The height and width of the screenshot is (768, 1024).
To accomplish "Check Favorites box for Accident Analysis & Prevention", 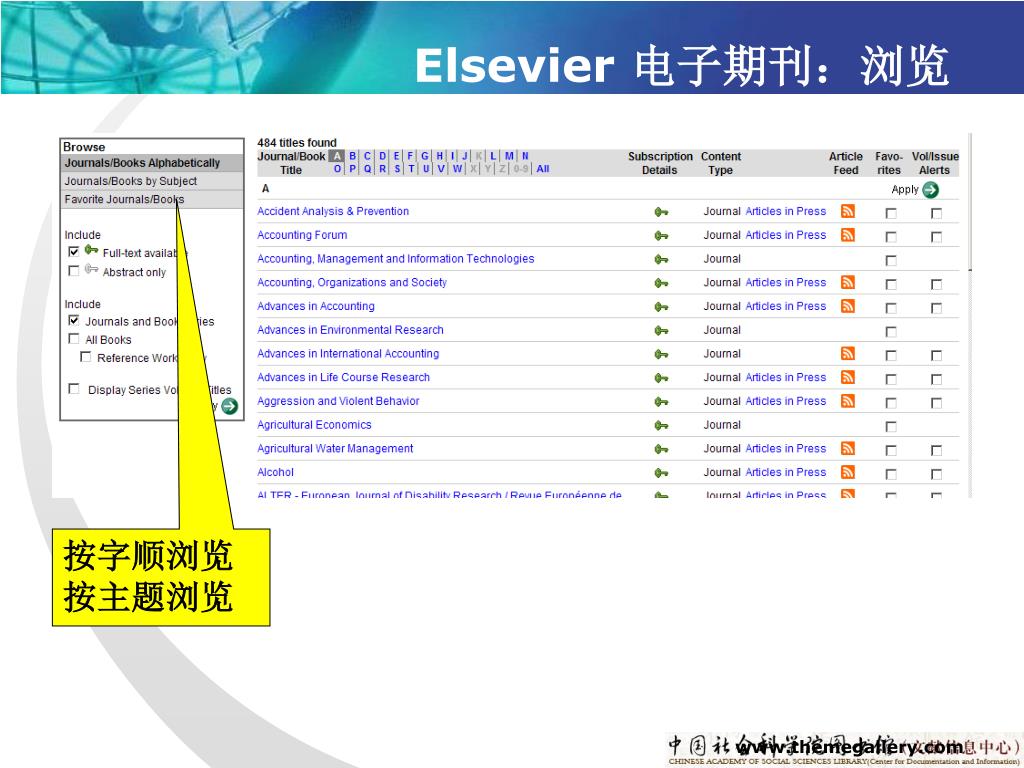I will point(891,213).
